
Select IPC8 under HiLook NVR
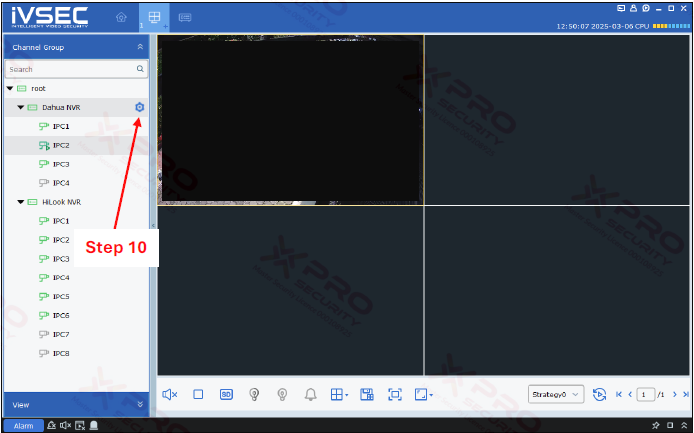[x=61, y=353]
